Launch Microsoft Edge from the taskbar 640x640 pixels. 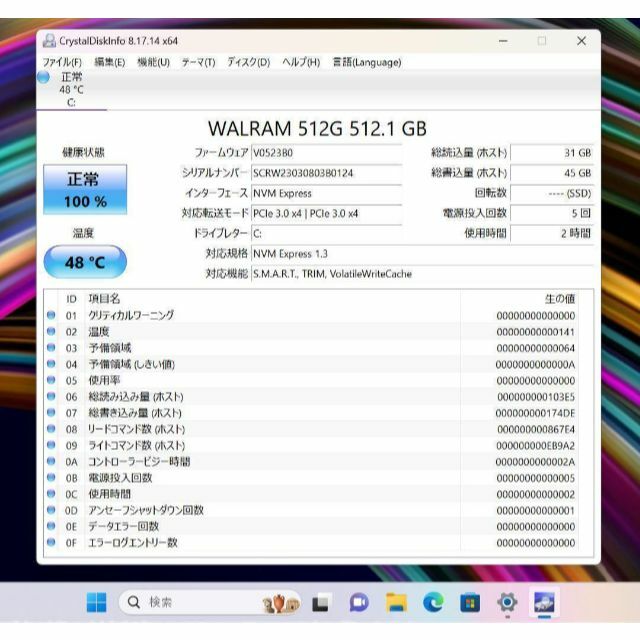[433, 603]
